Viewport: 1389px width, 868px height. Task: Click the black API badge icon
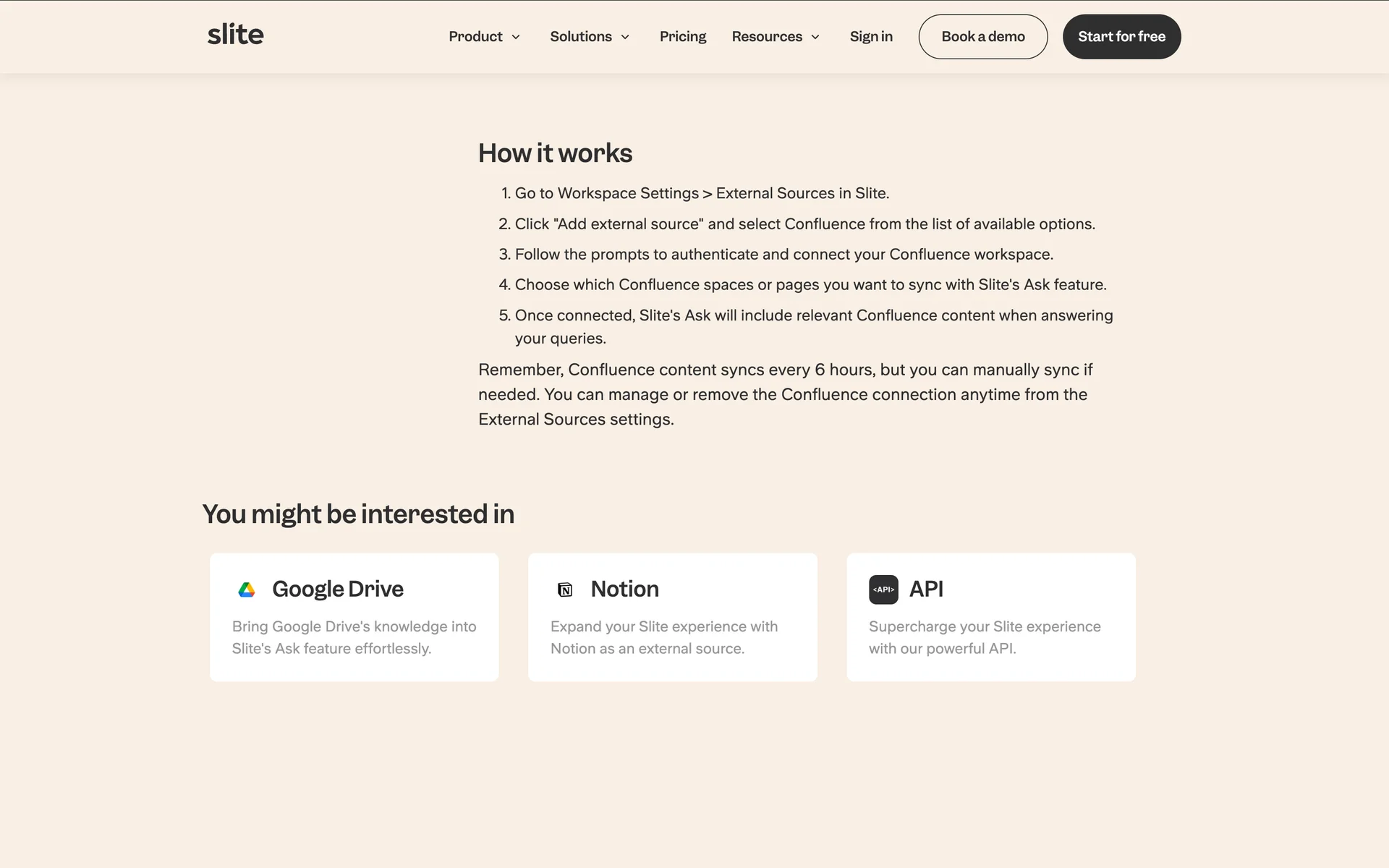[x=883, y=590]
